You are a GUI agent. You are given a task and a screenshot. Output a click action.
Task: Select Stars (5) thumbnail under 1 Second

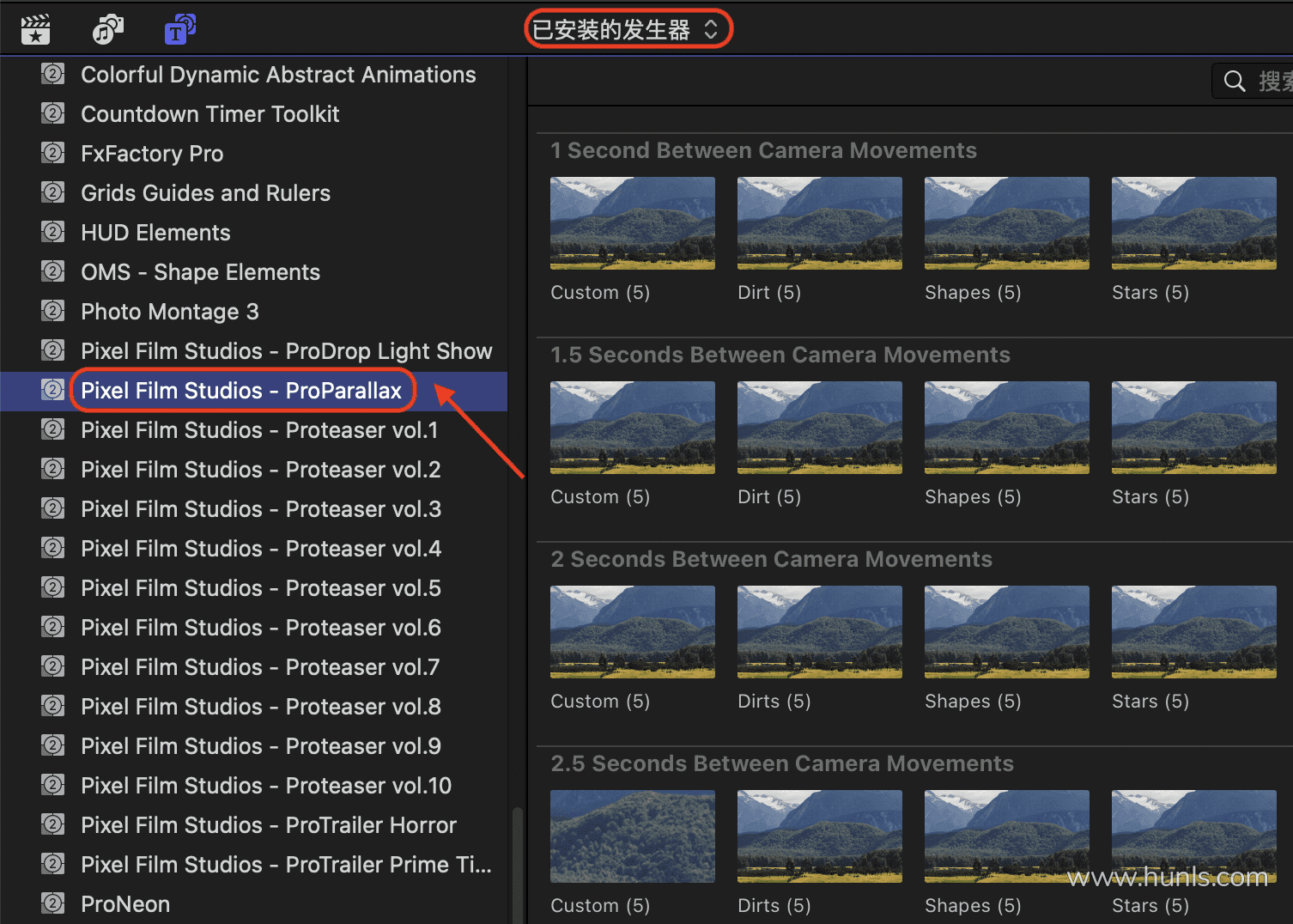tap(1194, 223)
